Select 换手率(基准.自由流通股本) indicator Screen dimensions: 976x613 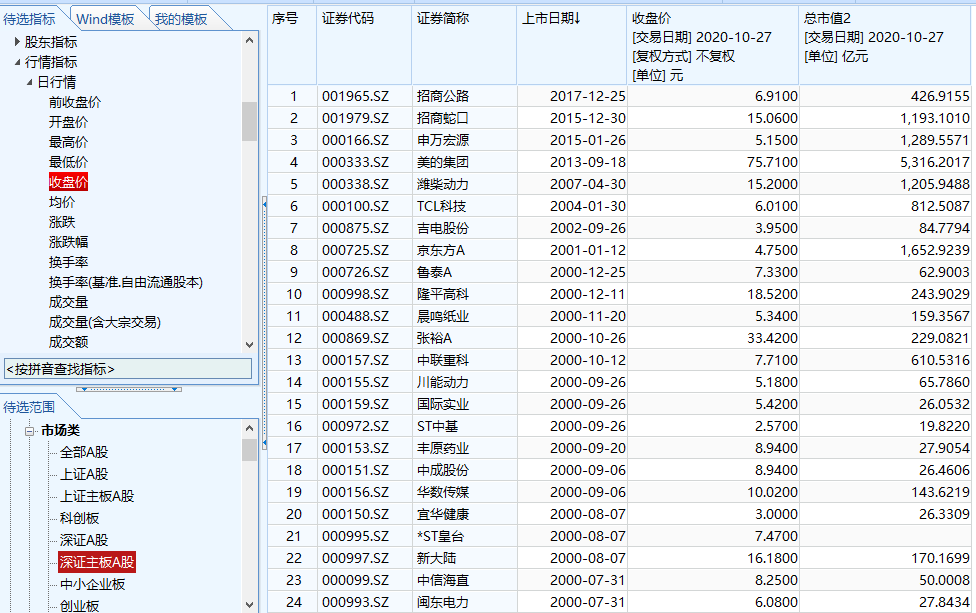(126, 282)
